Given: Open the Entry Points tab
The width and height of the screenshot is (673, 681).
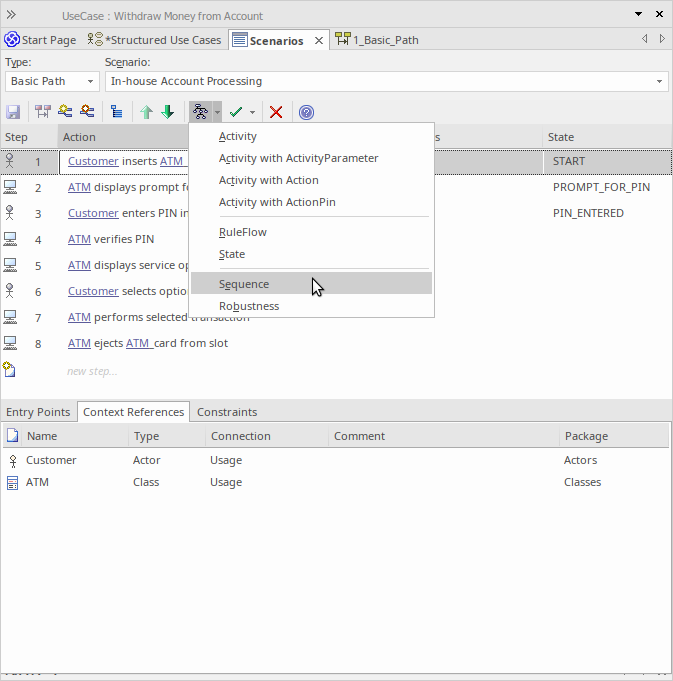Looking at the screenshot, I should tap(38, 412).
